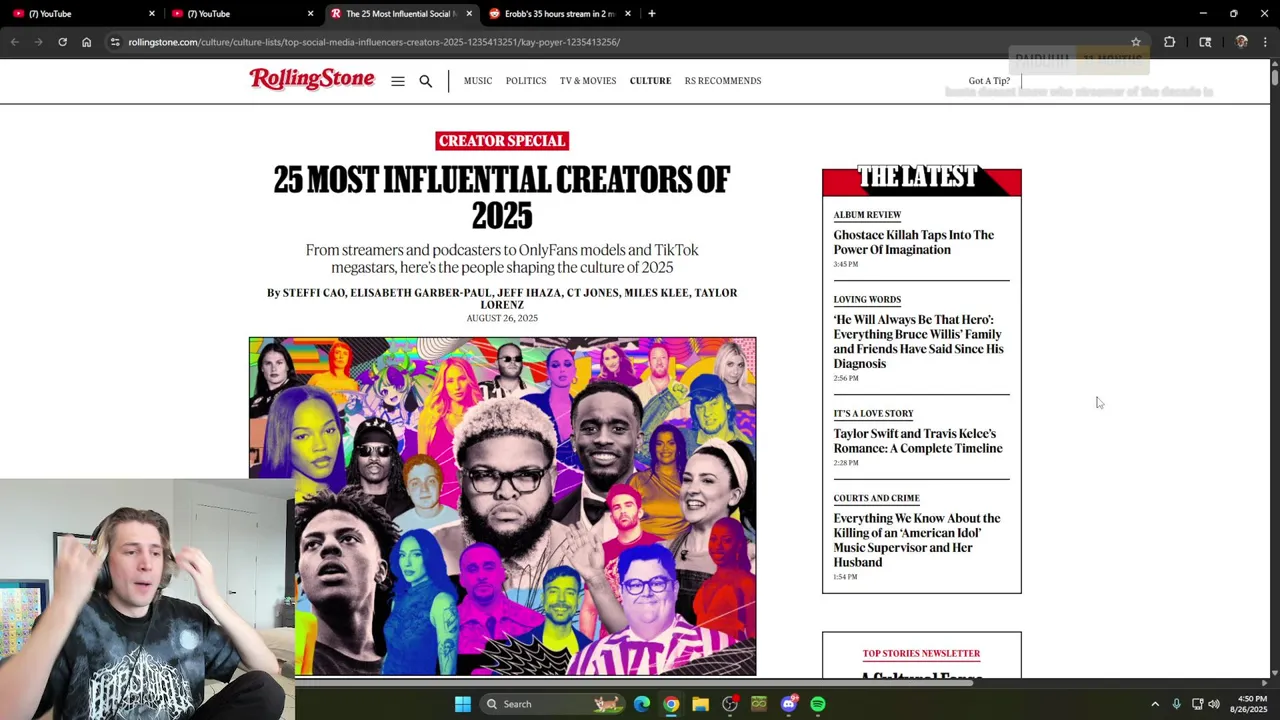Open author Steffi Cao's page
This screenshot has height=720, width=1280.
click(313, 293)
